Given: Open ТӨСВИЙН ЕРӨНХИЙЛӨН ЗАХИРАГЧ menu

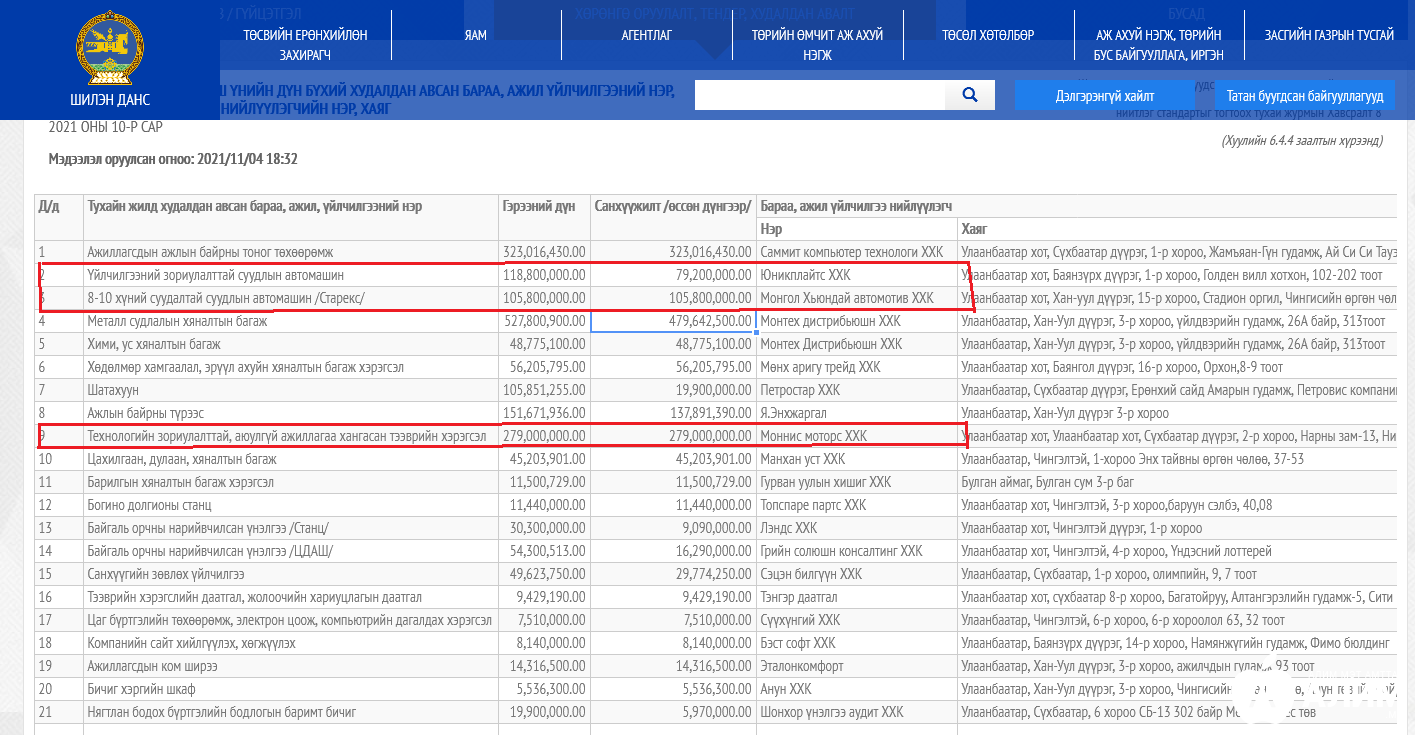Looking at the screenshot, I should [305, 45].
